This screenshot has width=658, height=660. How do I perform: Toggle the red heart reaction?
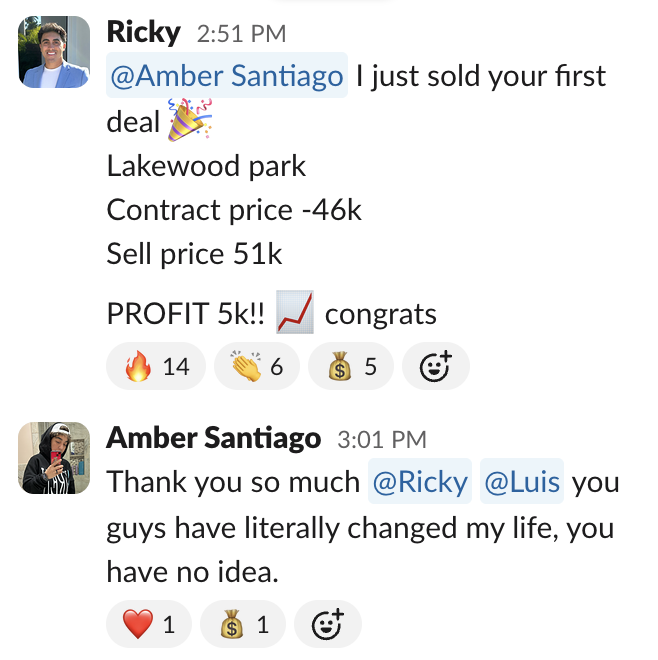pos(149,624)
